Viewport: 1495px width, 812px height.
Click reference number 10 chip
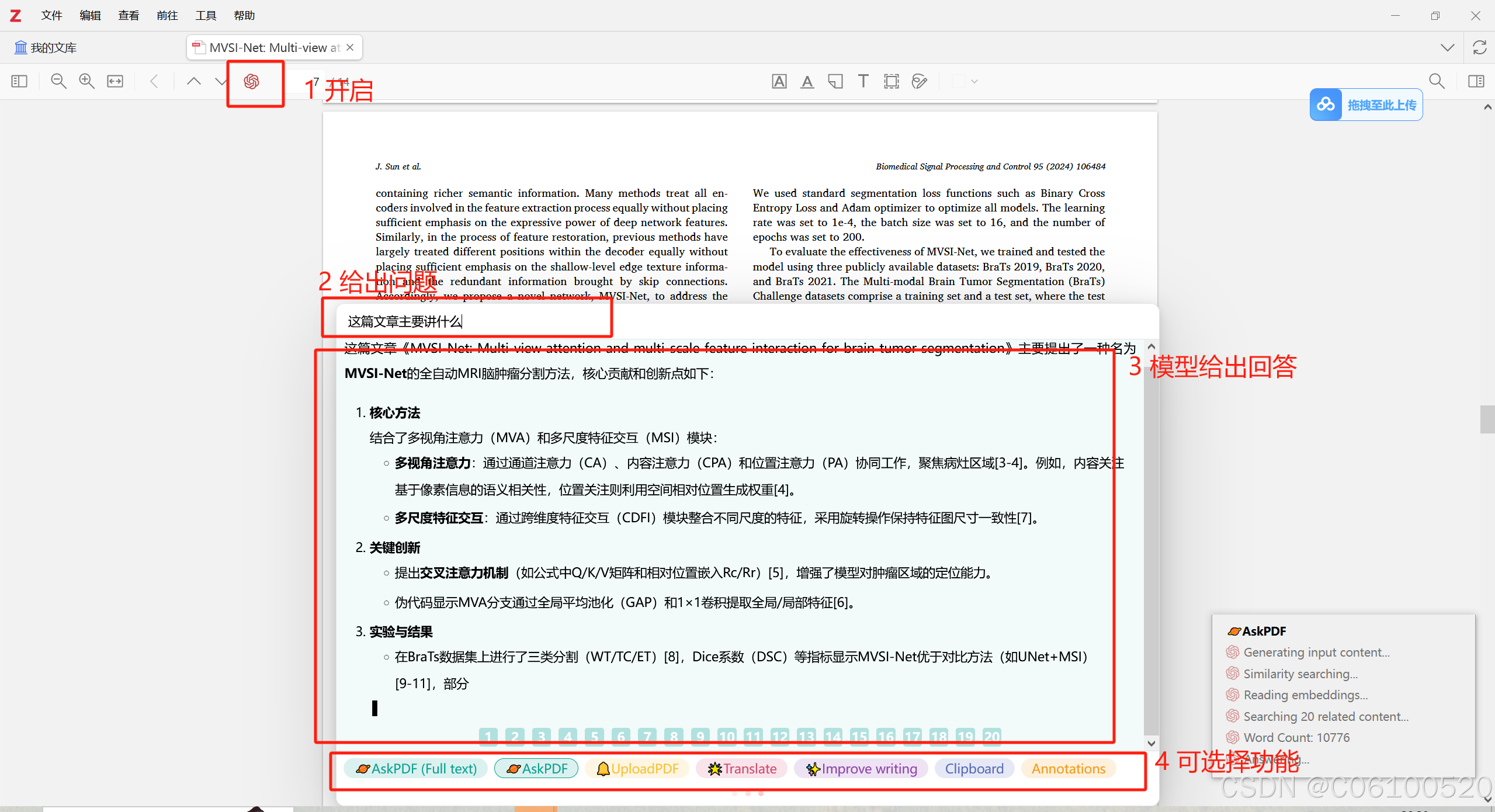click(x=727, y=736)
